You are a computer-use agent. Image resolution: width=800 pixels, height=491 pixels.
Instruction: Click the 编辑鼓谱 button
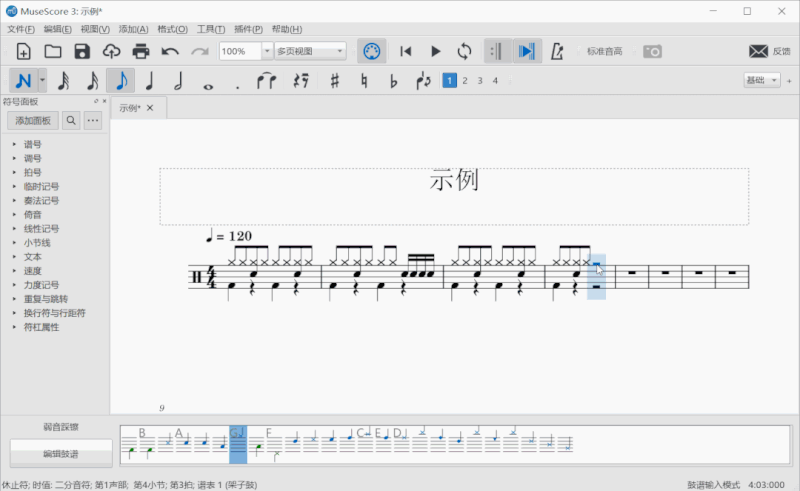tap(61, 454)
